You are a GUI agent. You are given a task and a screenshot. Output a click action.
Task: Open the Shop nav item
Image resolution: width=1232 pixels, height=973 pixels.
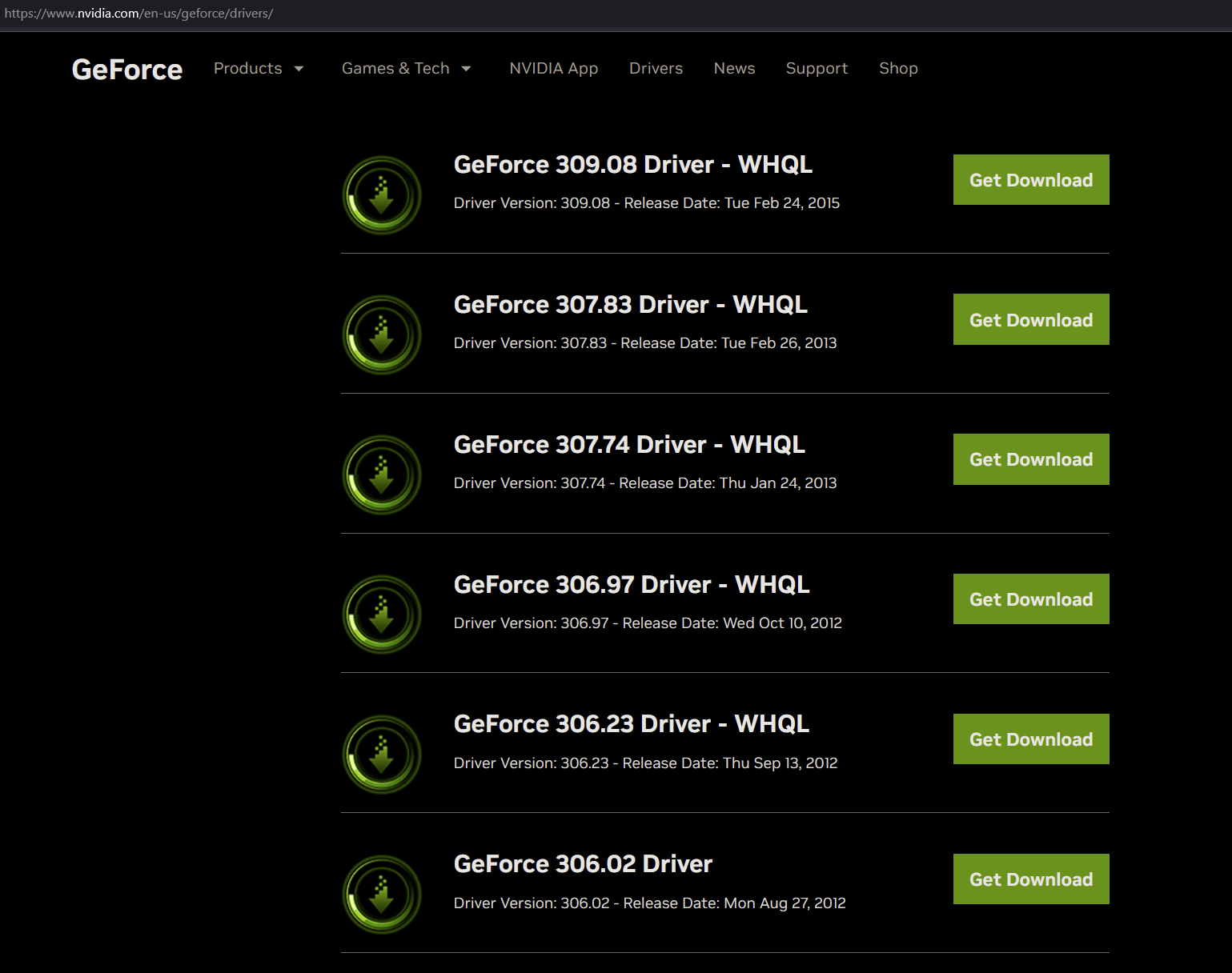pyautogui.click(x=898, y=69)
